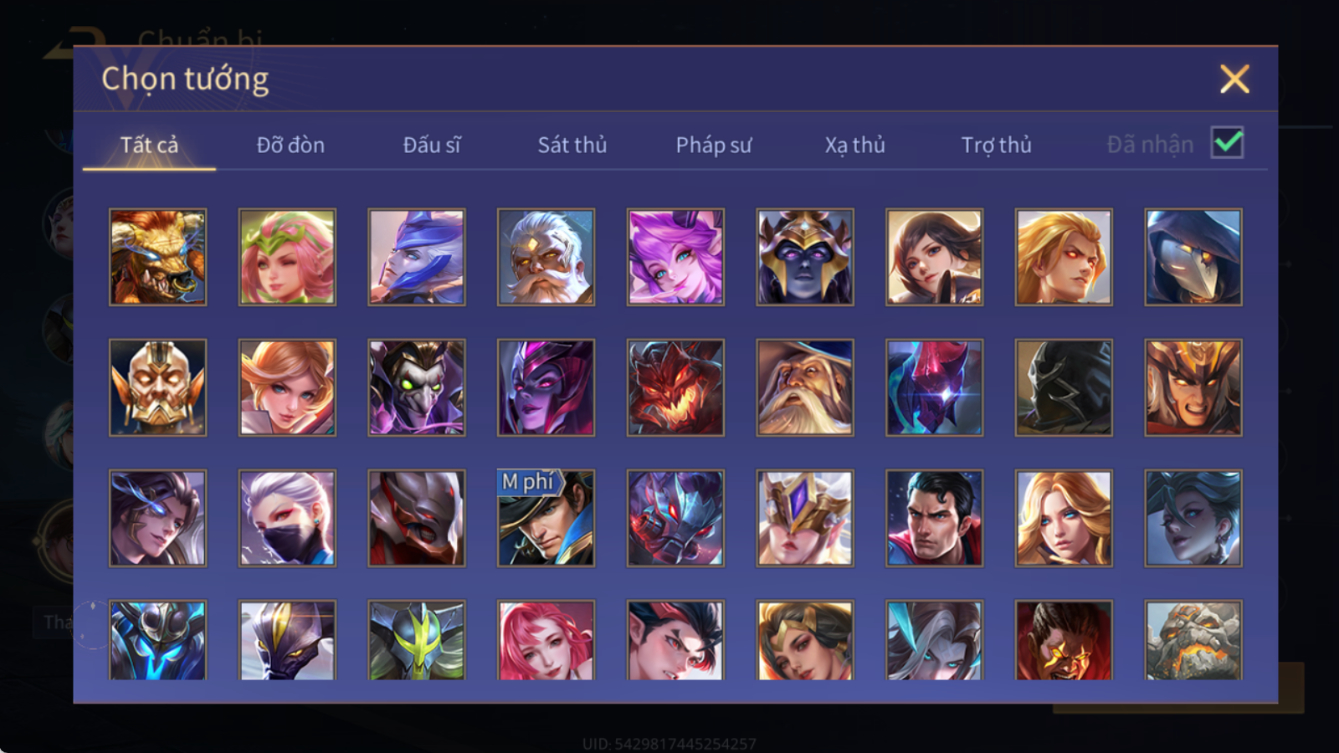1339x753 pixels.
Task: Choose the purple-haired girl hero
Action: [675, 257]
